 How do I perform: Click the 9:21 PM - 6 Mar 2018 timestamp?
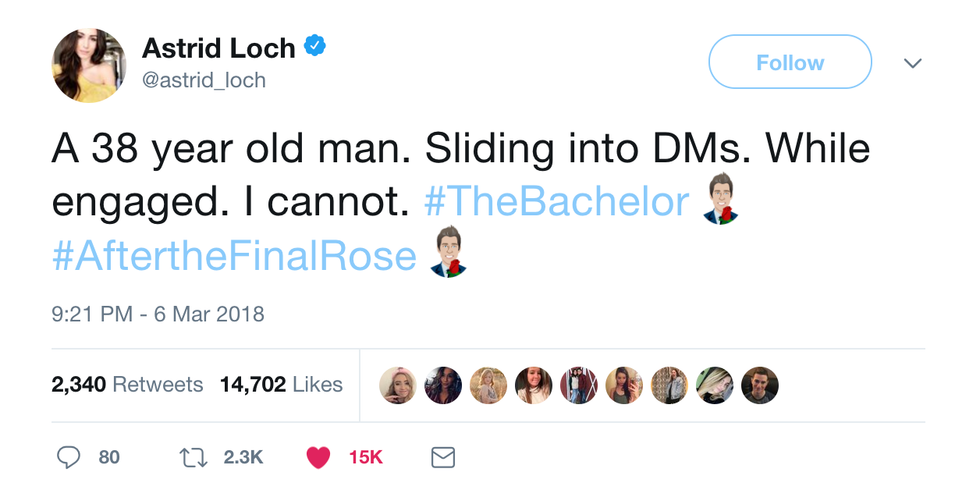(158, 314)
